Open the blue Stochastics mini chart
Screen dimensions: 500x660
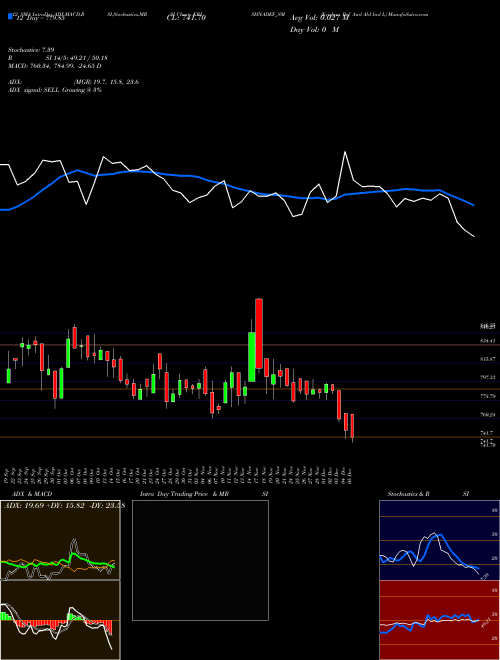(x=439, y=540)
